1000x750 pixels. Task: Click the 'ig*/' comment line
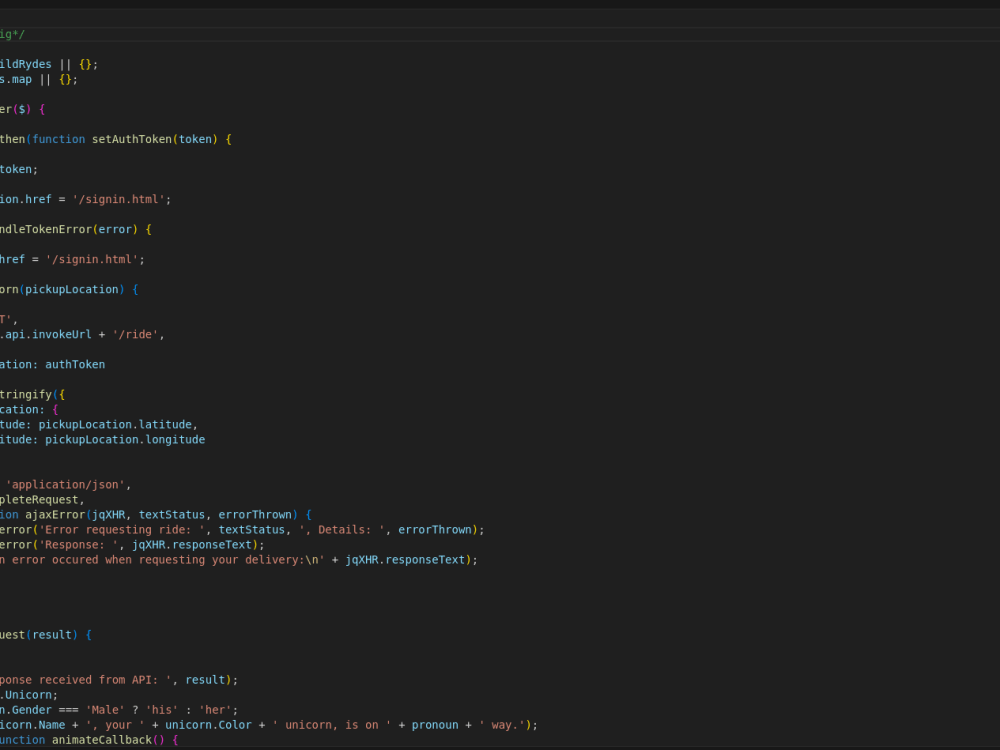coord(13,34)
